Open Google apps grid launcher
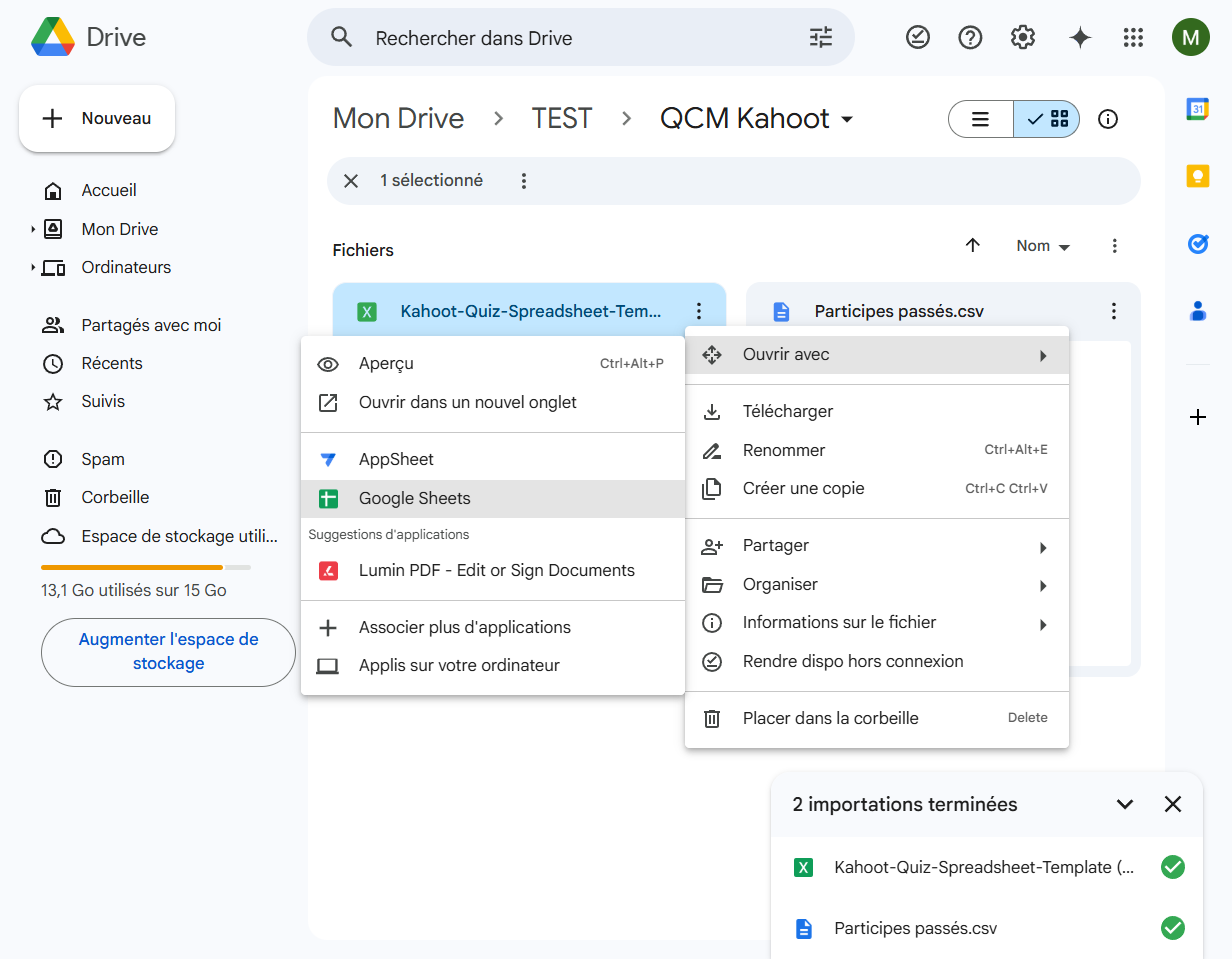Viewport: 1232px width, 959px height. [x=1133, y=38]
